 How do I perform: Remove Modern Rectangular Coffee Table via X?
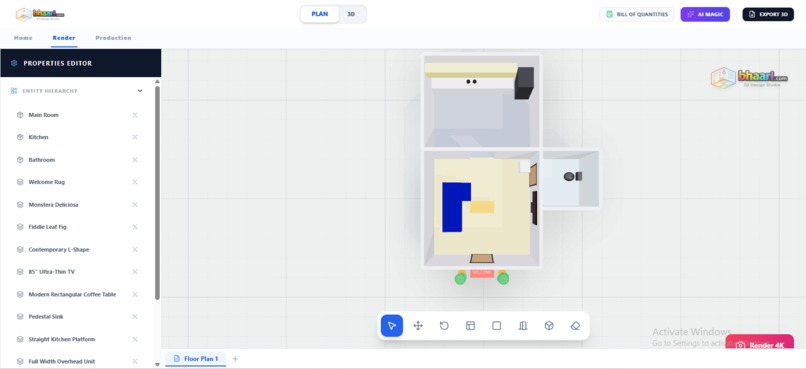(135, 294)
